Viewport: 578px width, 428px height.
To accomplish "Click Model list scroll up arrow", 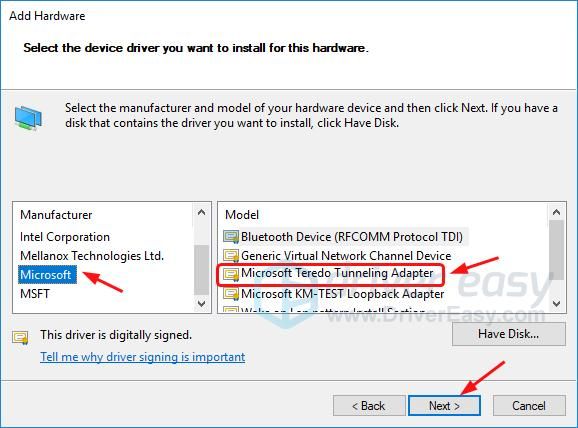I will coord(556,212).
